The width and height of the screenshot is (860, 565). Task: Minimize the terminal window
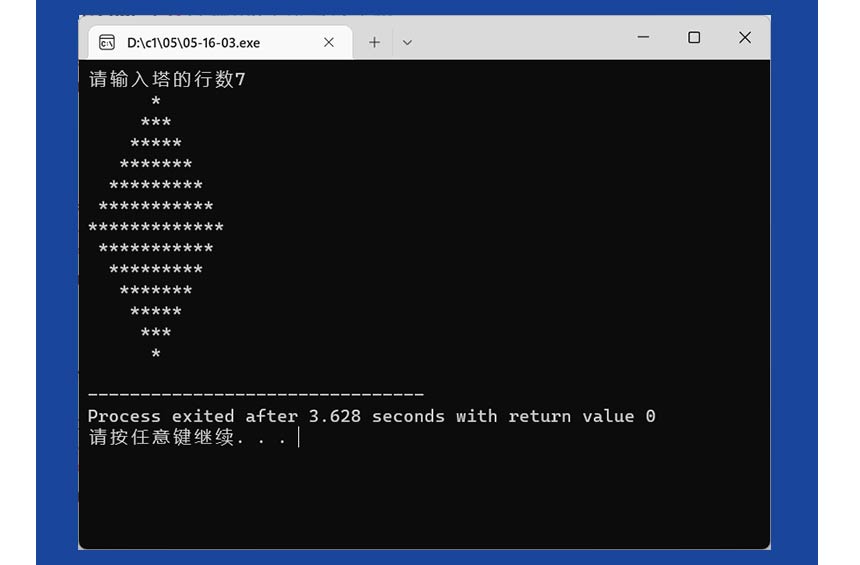644,38
